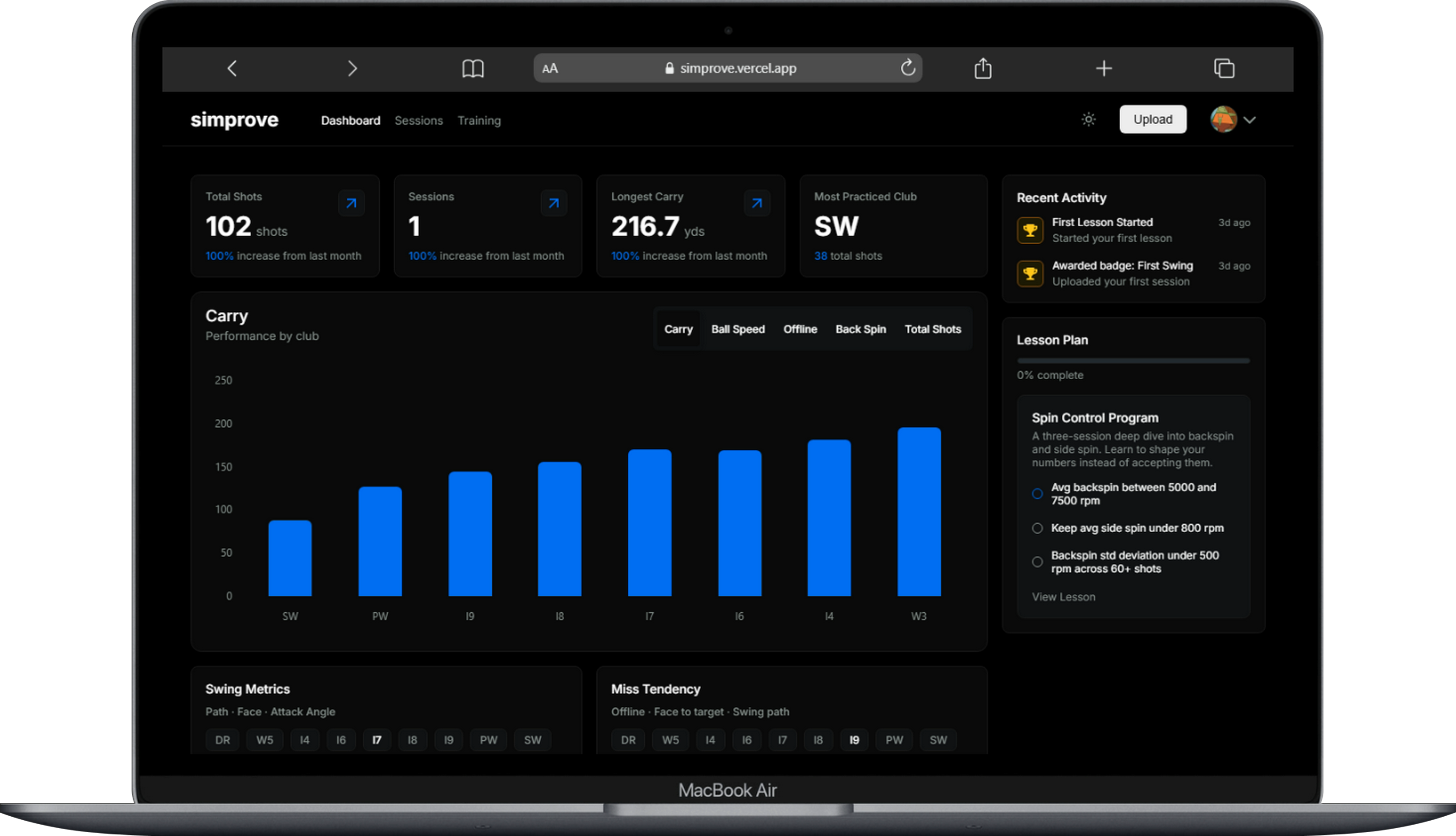Check Keep avg side spin under 800 goal
Screen dimensions: 1456x836
(1037, 528)
